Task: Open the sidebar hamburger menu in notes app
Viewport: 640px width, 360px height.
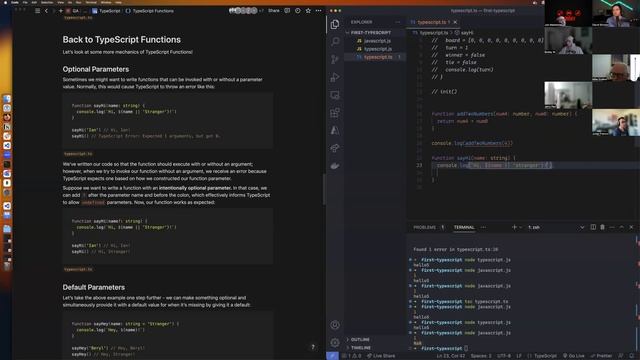Action: coord(38,11)
